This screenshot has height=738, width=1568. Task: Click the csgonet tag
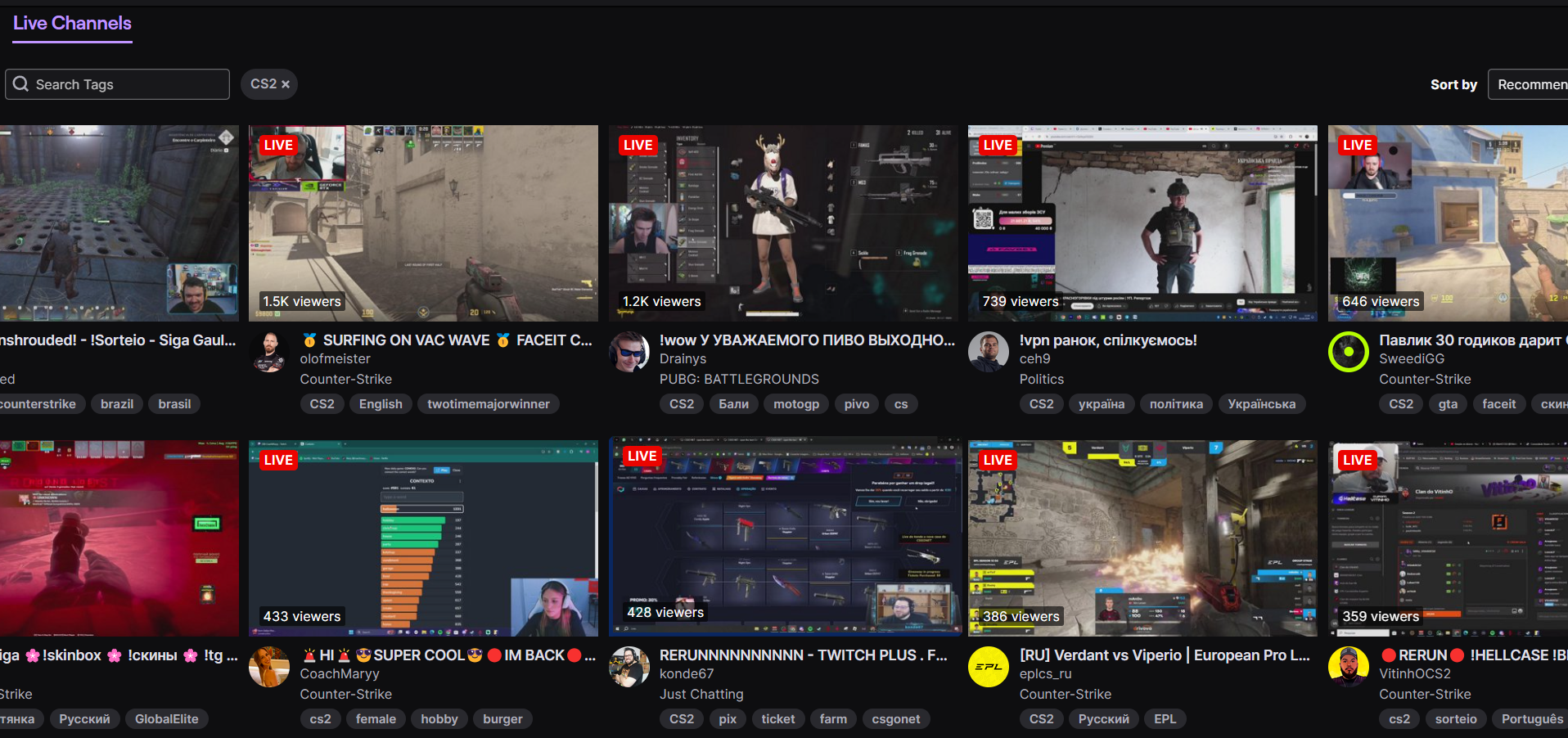[896, 719]
